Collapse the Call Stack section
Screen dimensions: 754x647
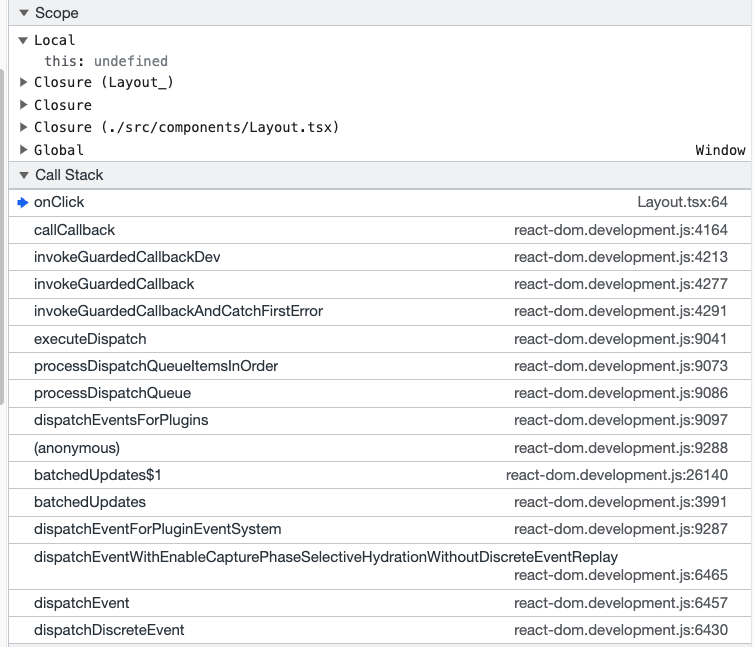24,175
